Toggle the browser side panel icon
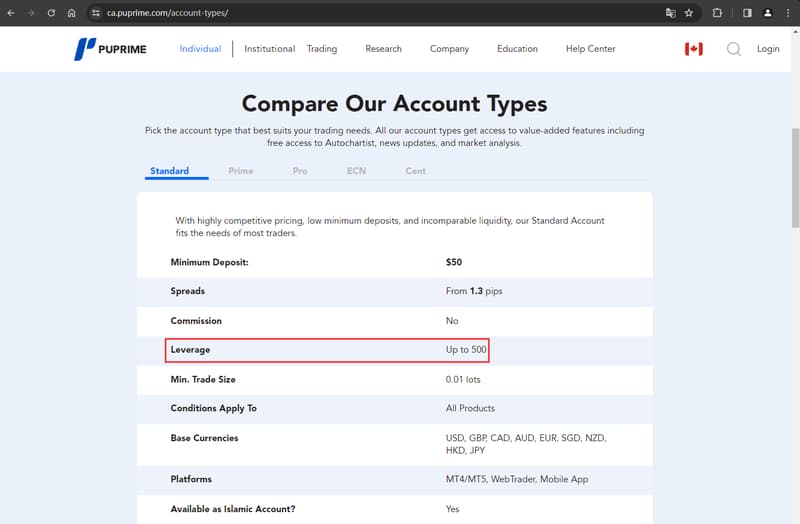 click(747, 13)
